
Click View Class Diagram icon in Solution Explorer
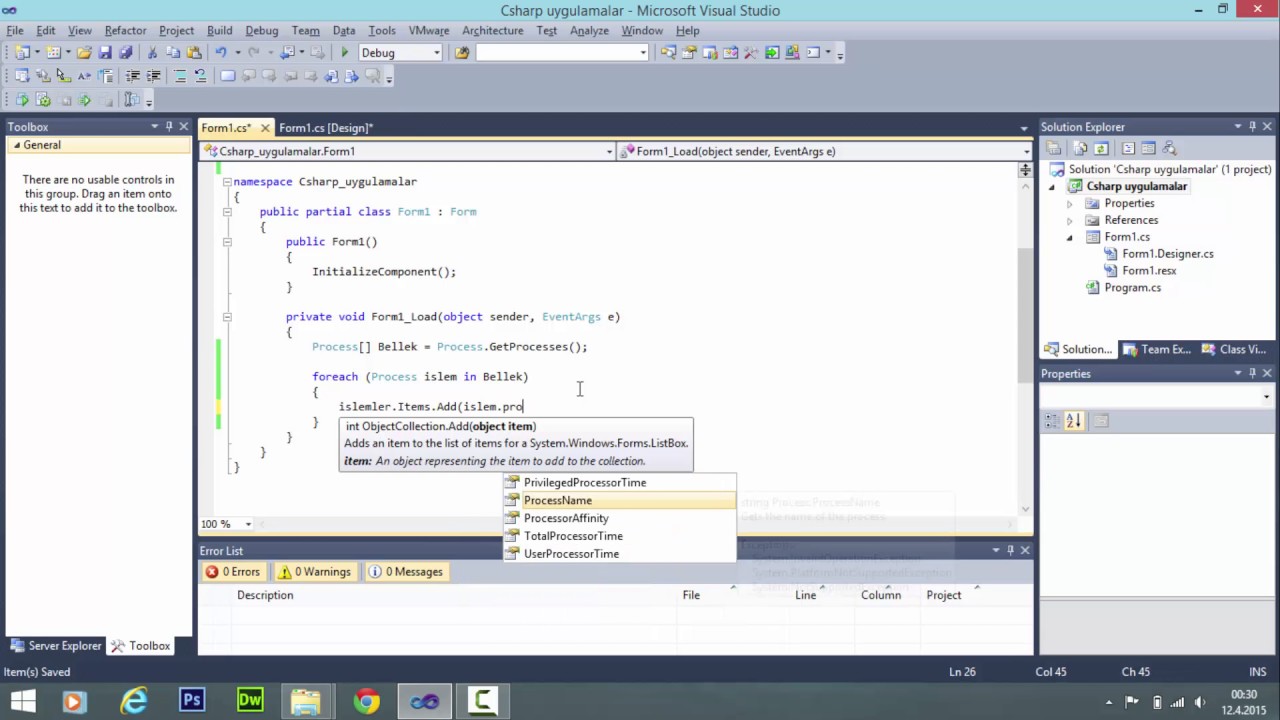tap(1169, 148)
